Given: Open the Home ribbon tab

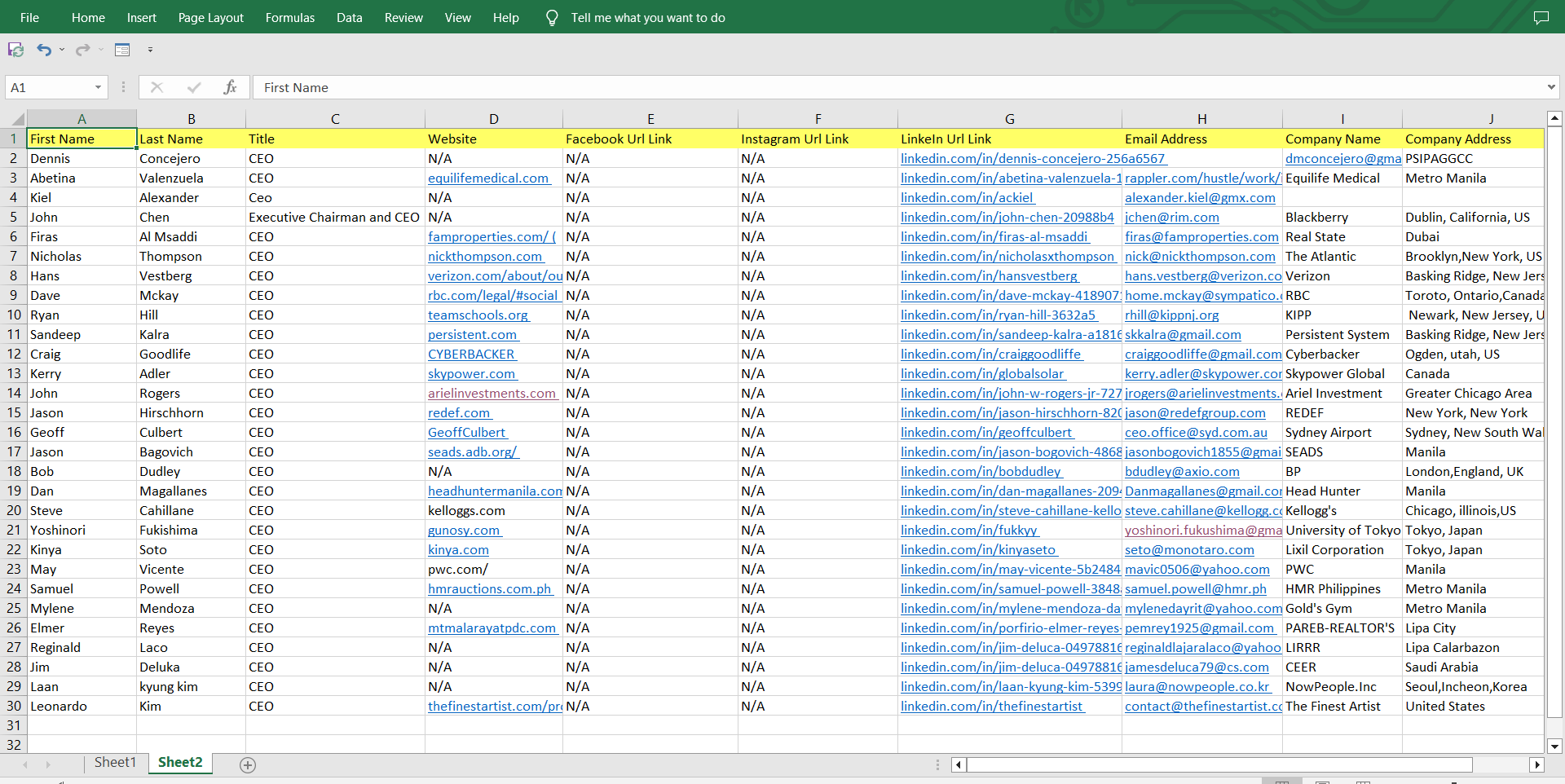Looking at the screenshot, I should [x=88, y=18].
